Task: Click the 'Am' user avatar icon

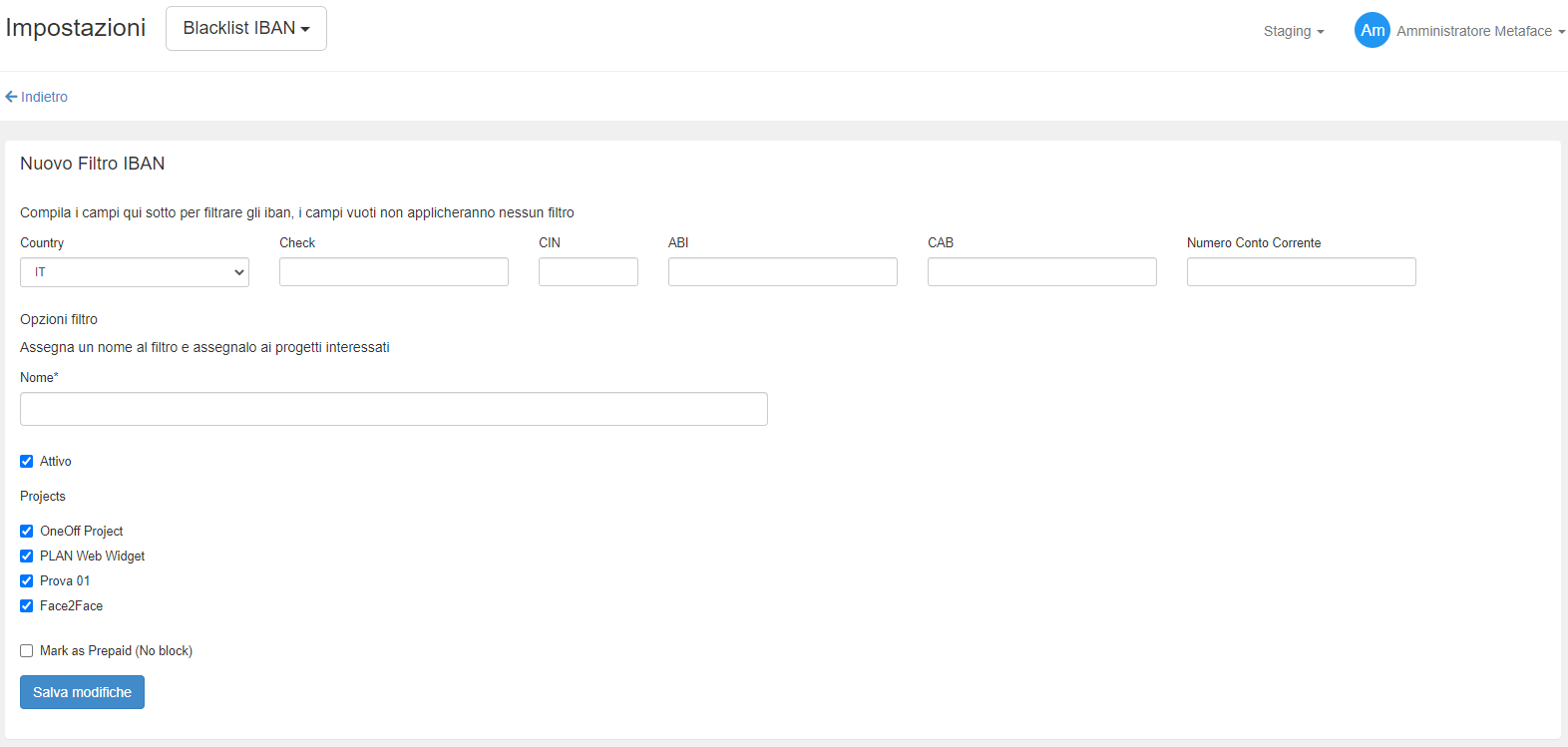Action: pos(1372,30)
